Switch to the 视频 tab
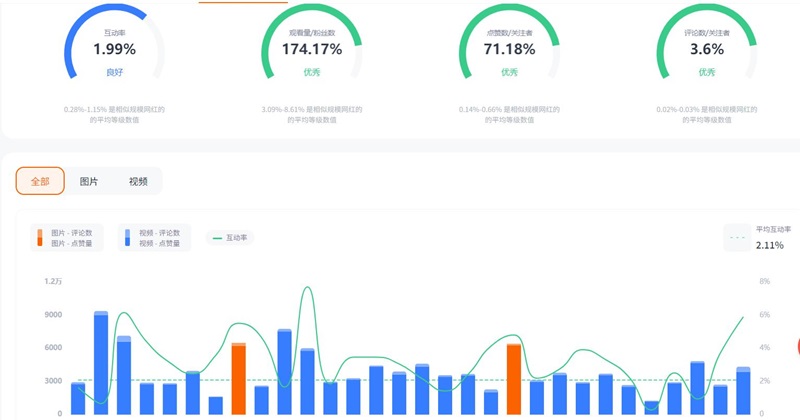 (x=138, y=181)
